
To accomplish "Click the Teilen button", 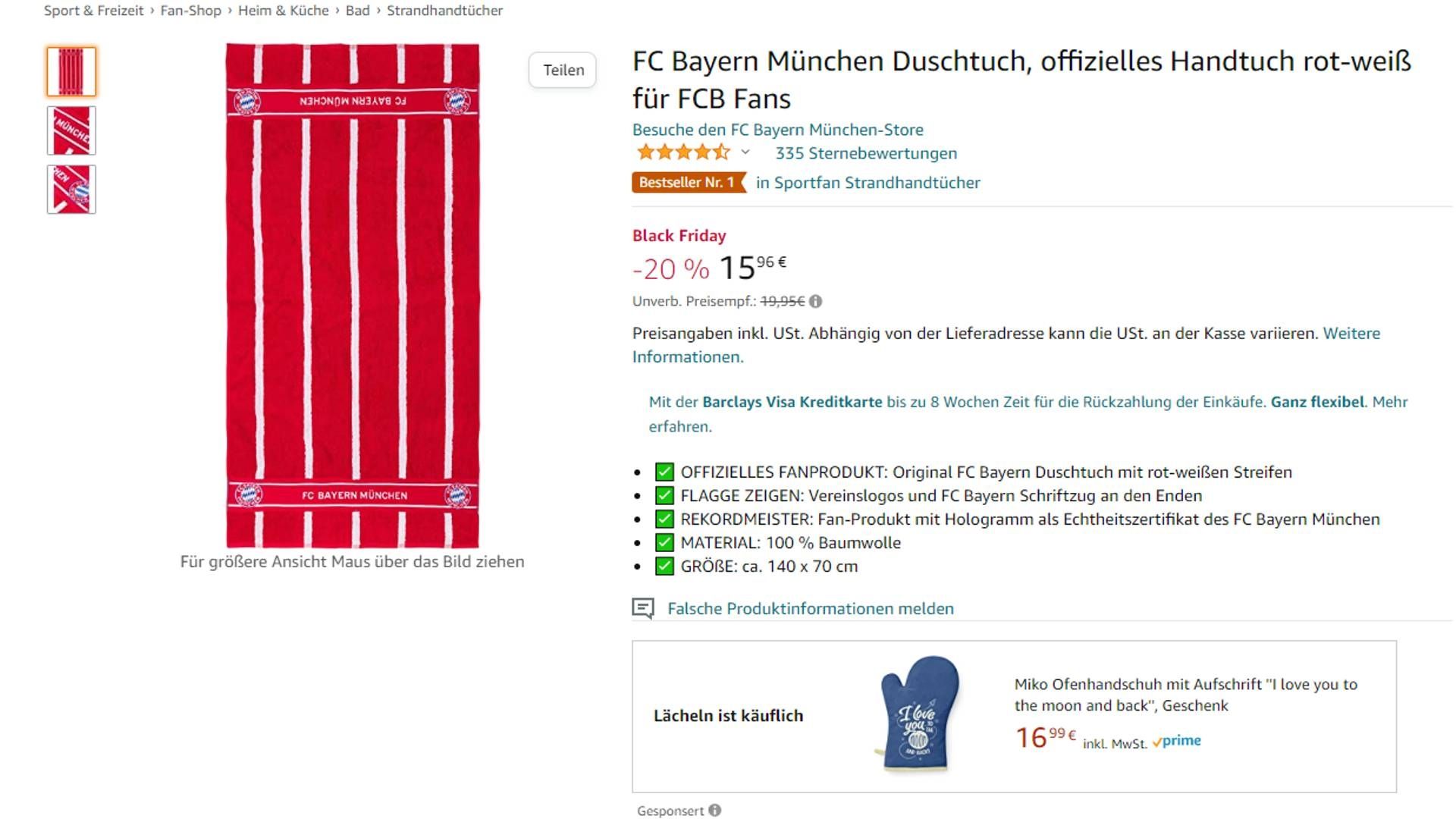I will [x=562, y=70].
